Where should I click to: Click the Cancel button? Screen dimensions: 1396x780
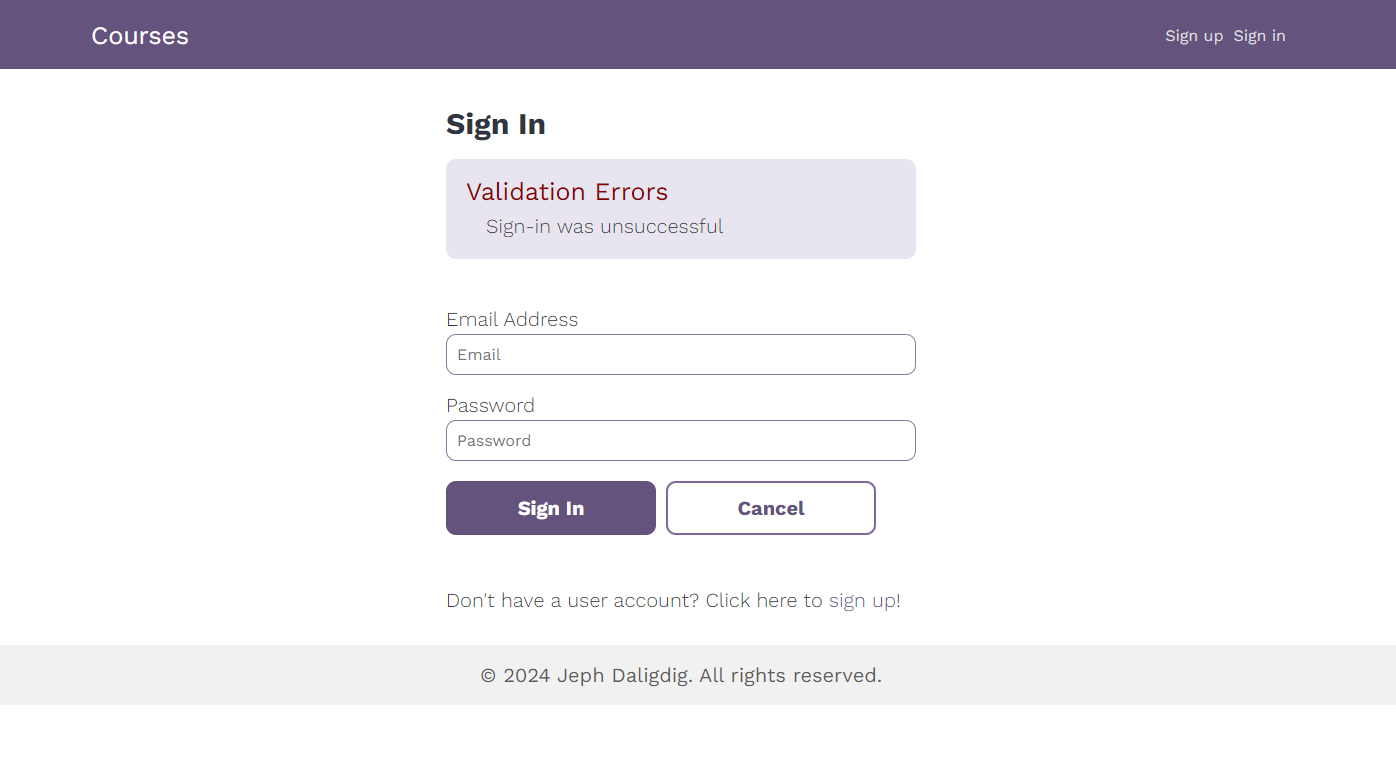pyautogui.click(x=771, y=508)
